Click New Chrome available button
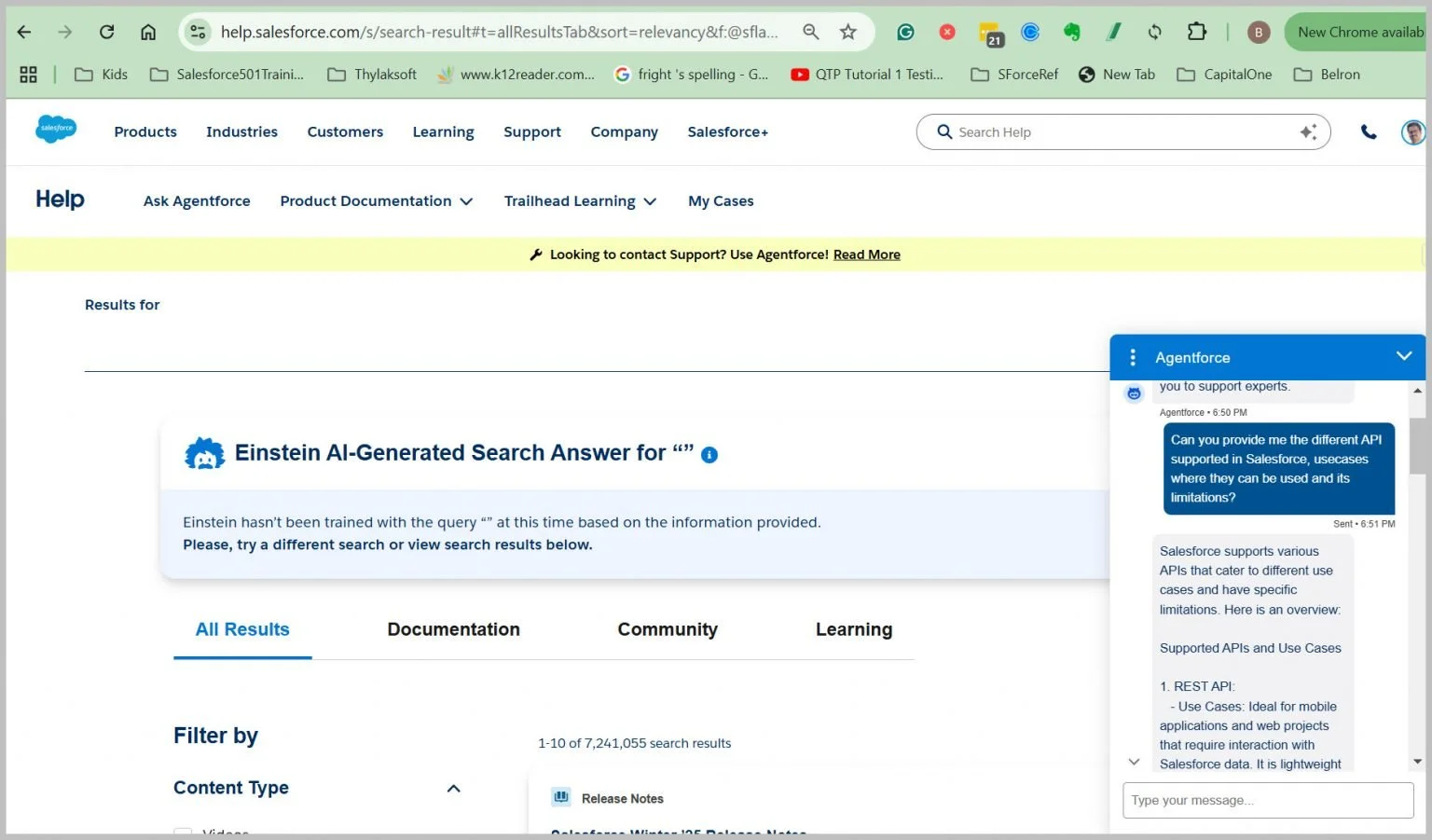 (1357, 32)
